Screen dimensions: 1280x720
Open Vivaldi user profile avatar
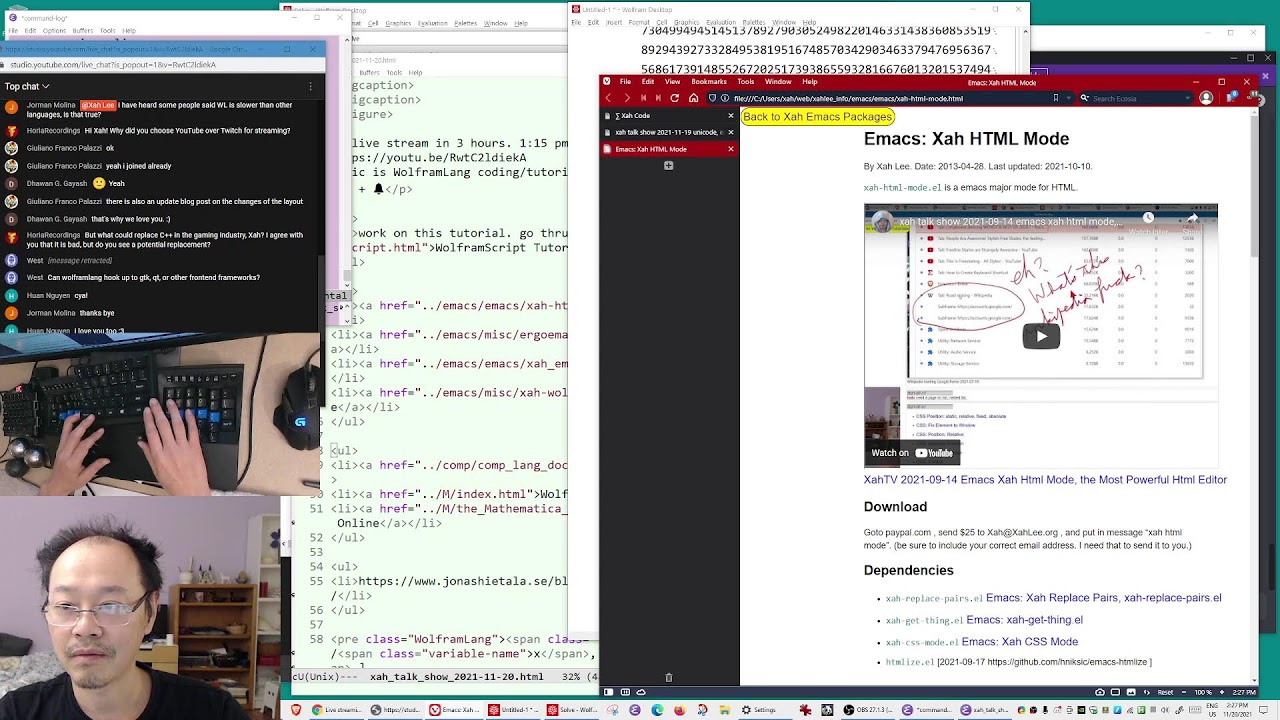pos(1206,98)
